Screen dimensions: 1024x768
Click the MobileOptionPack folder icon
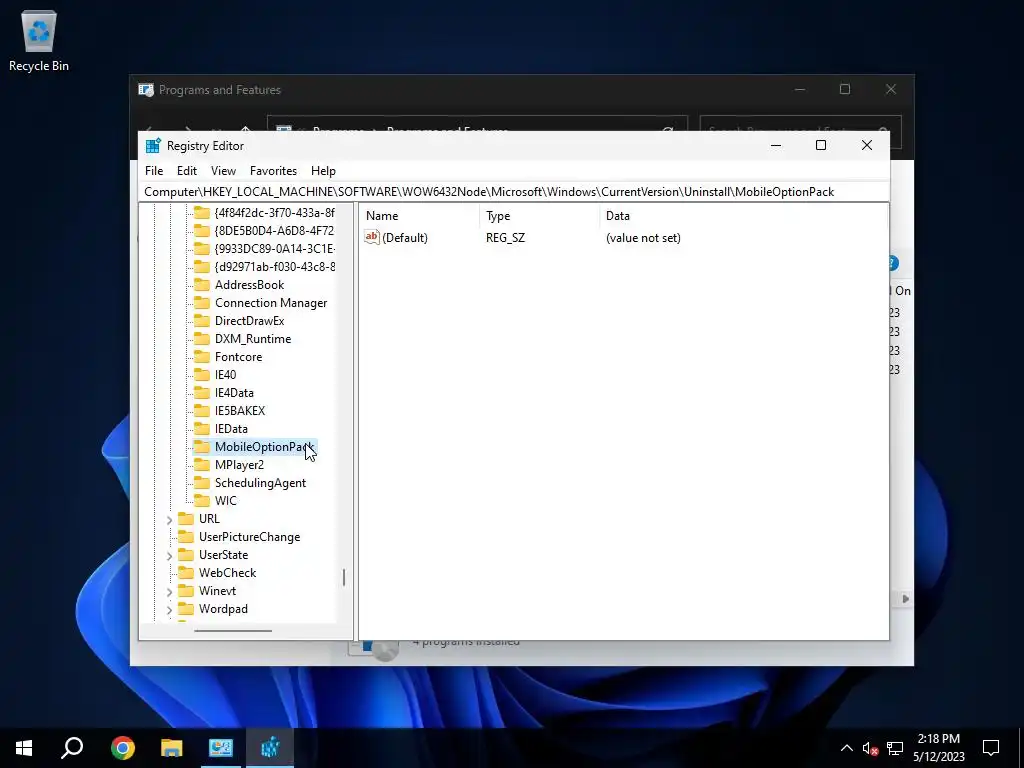coord(202,447)
